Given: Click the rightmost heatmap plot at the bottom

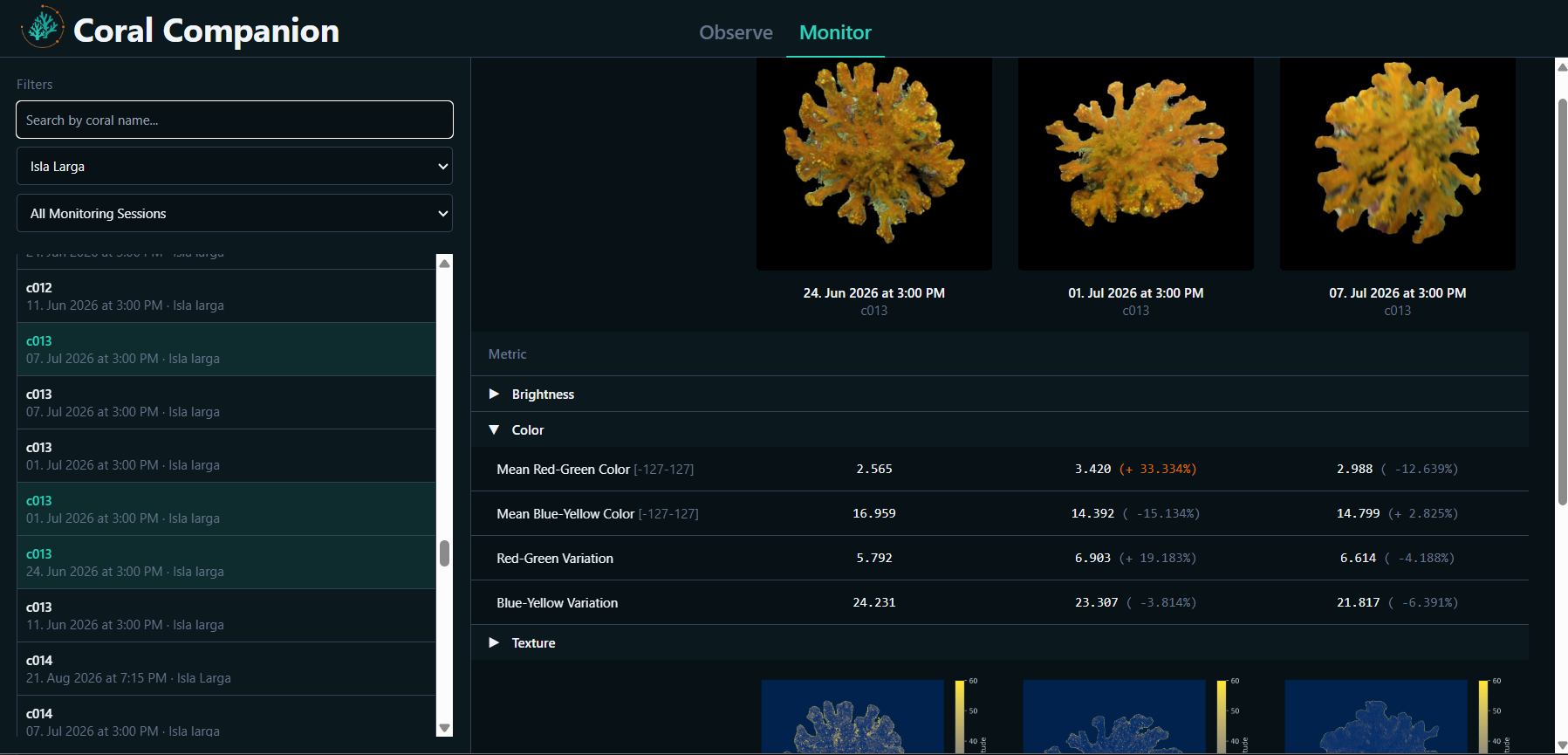Looking at the screenshot, I should point(1376,717).
